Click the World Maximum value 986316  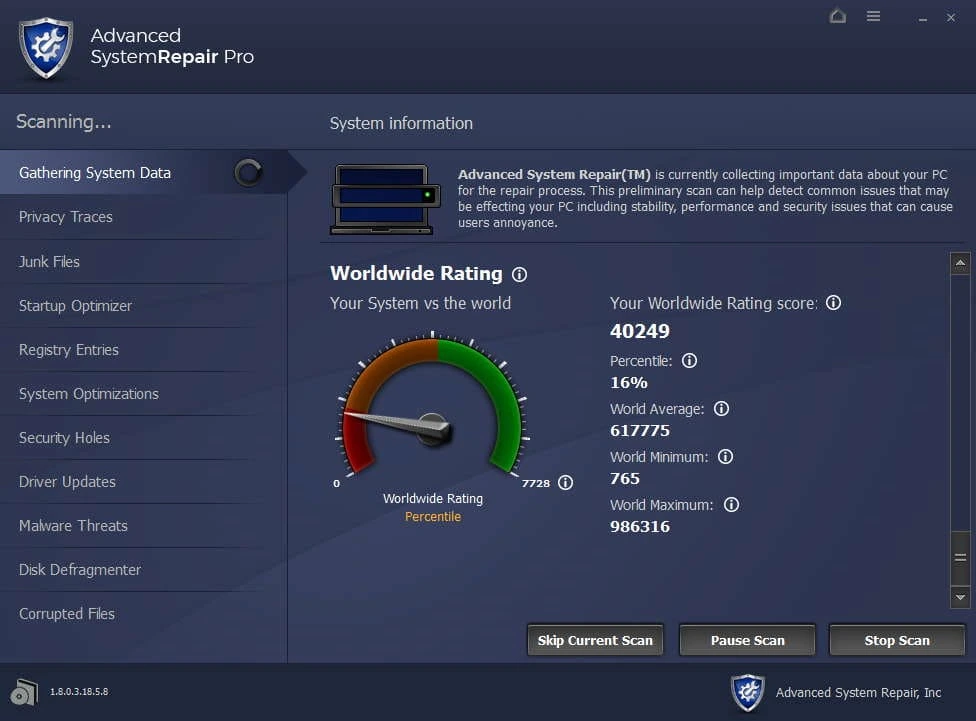pos(640,526)
